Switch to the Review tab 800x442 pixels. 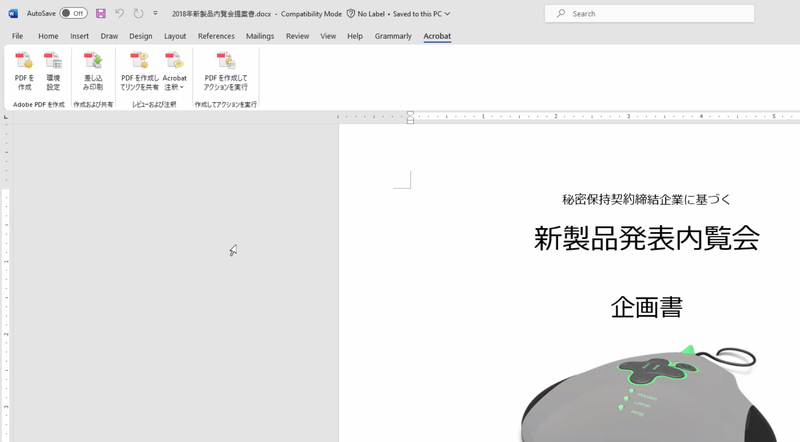(x=297, y=36)
